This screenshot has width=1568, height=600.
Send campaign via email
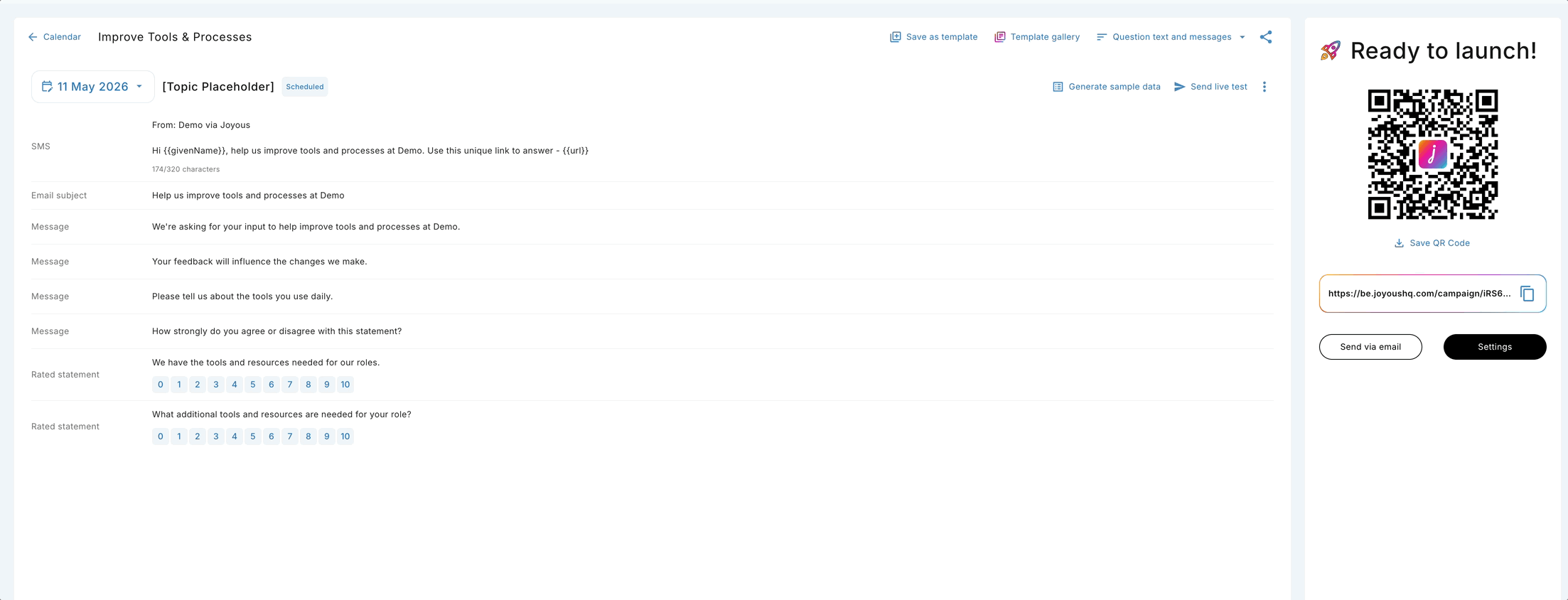point(1370,347)
